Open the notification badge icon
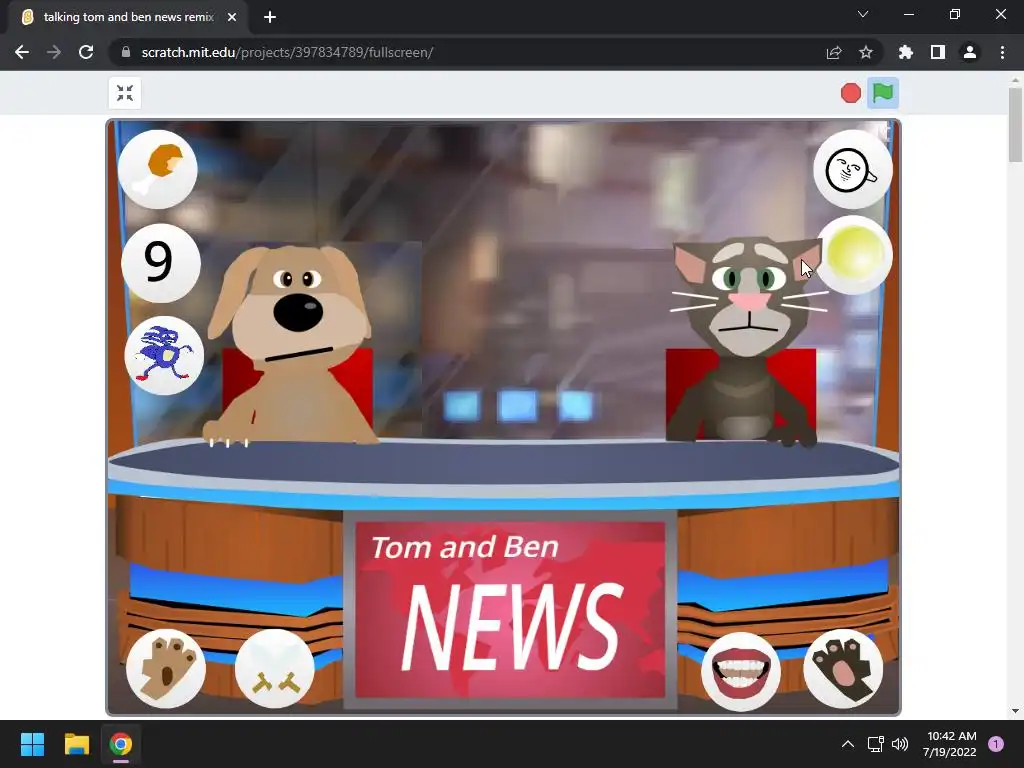This screenshot has width=1024, height=768. click(x=996, y=744)
